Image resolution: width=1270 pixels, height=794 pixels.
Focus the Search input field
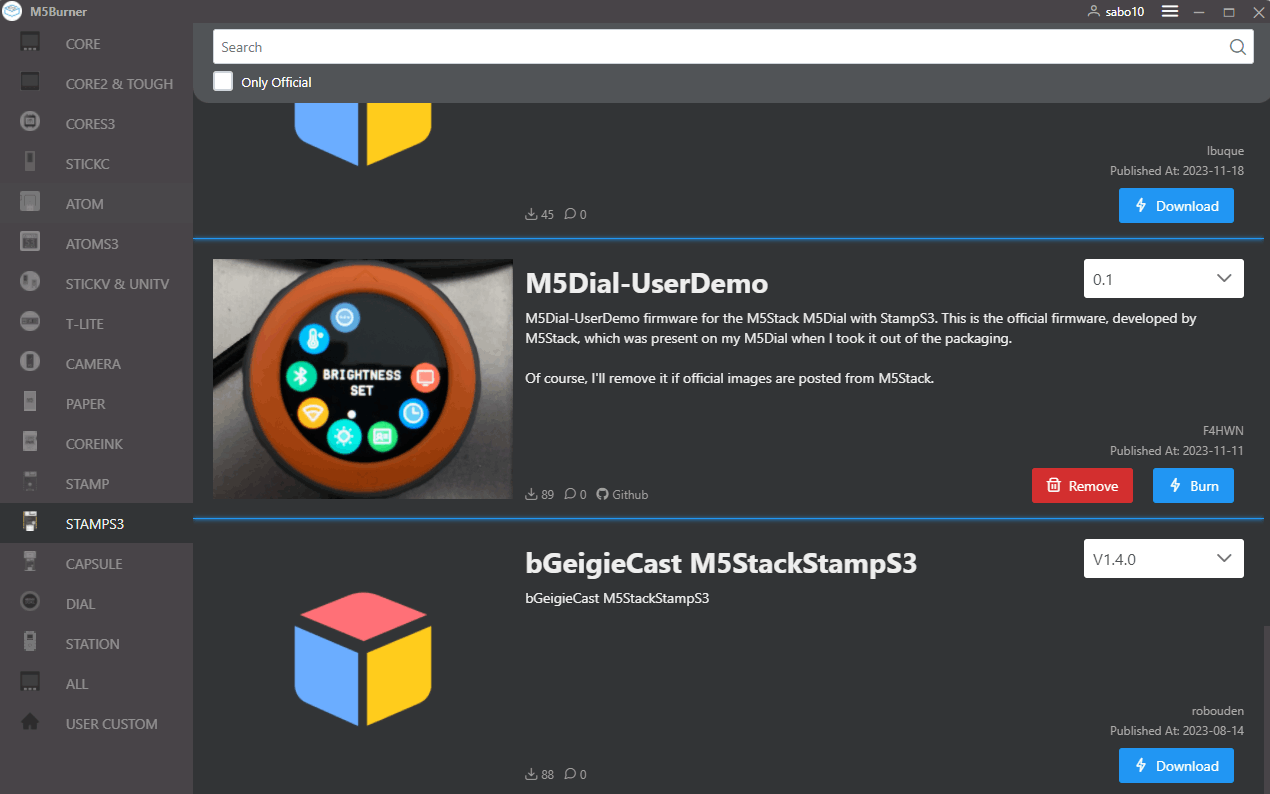[x=733, y=47]
